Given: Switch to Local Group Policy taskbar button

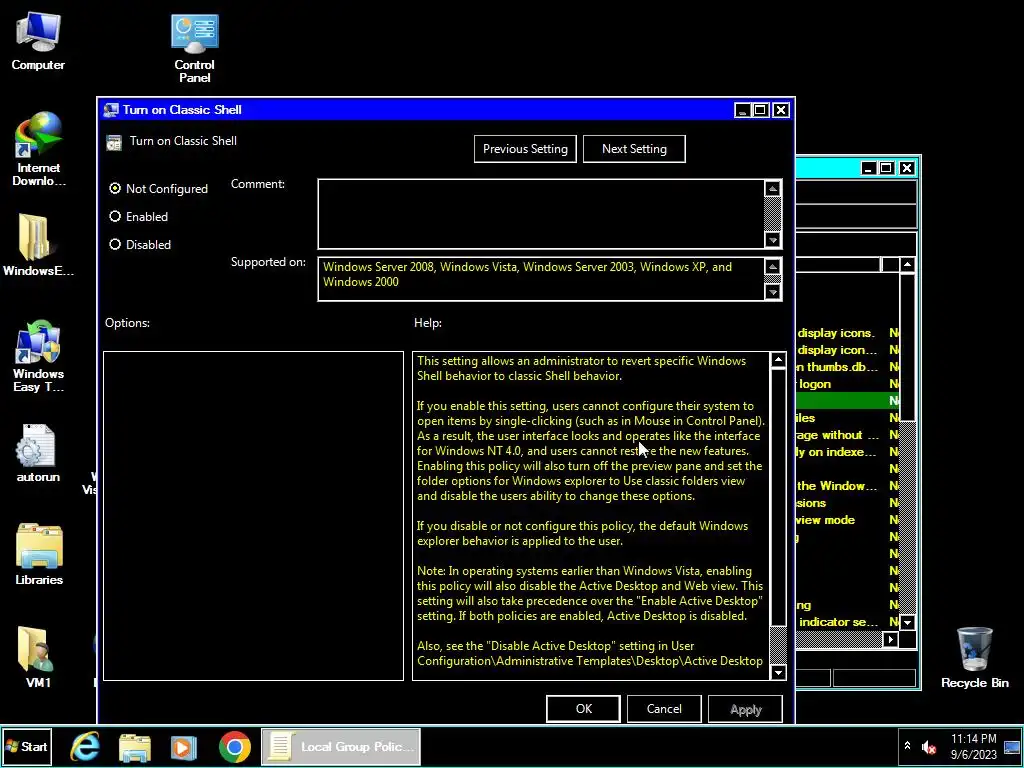Looking at the screenshot, I should (341, 746).
